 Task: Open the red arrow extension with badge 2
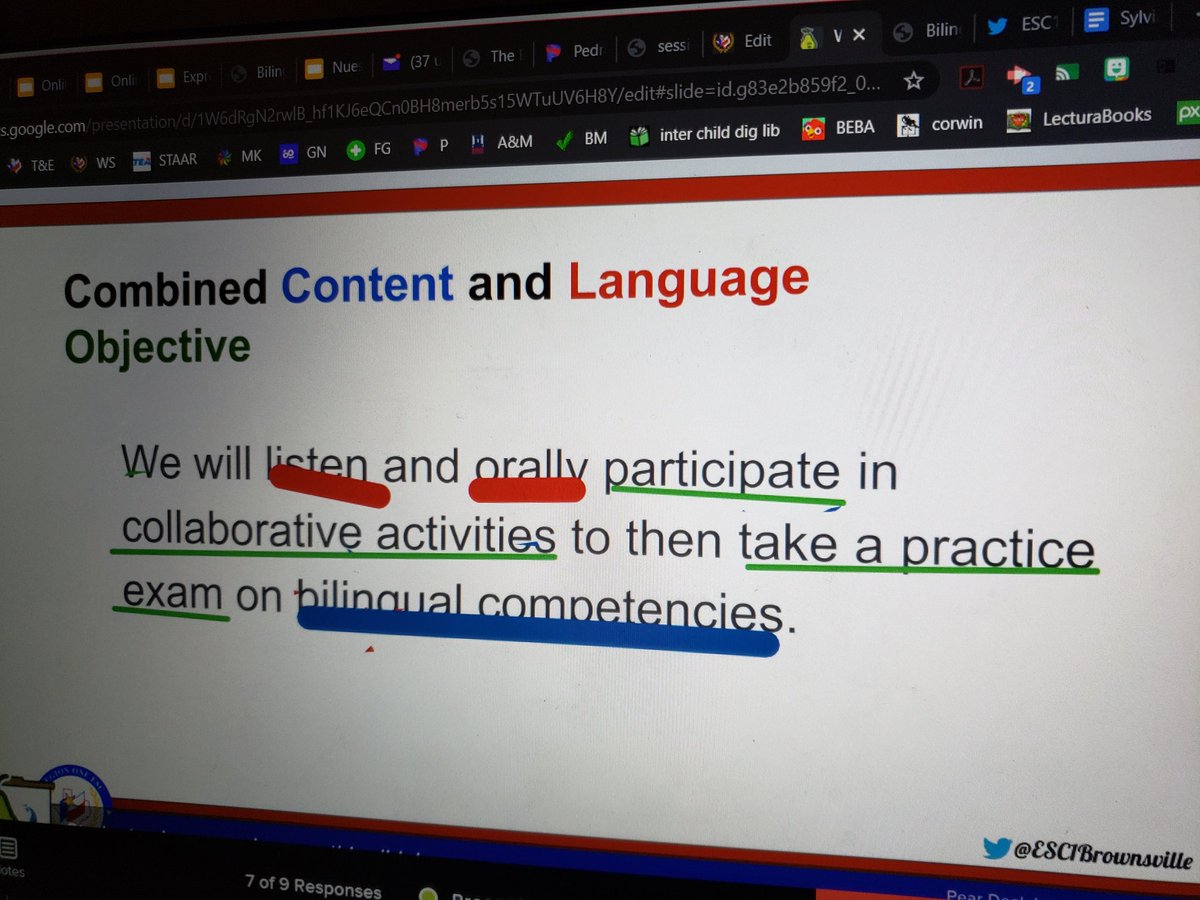1021,77
